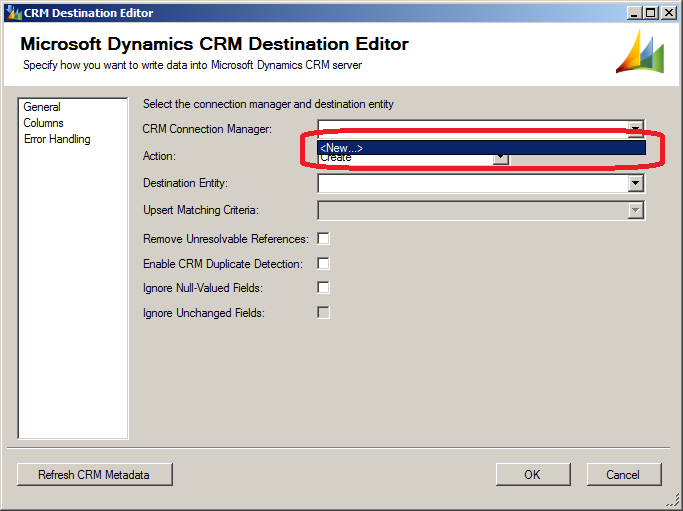Open the Destination Entity dropdown
Viewport: 683px width, 511px height.
coord(481,183)
